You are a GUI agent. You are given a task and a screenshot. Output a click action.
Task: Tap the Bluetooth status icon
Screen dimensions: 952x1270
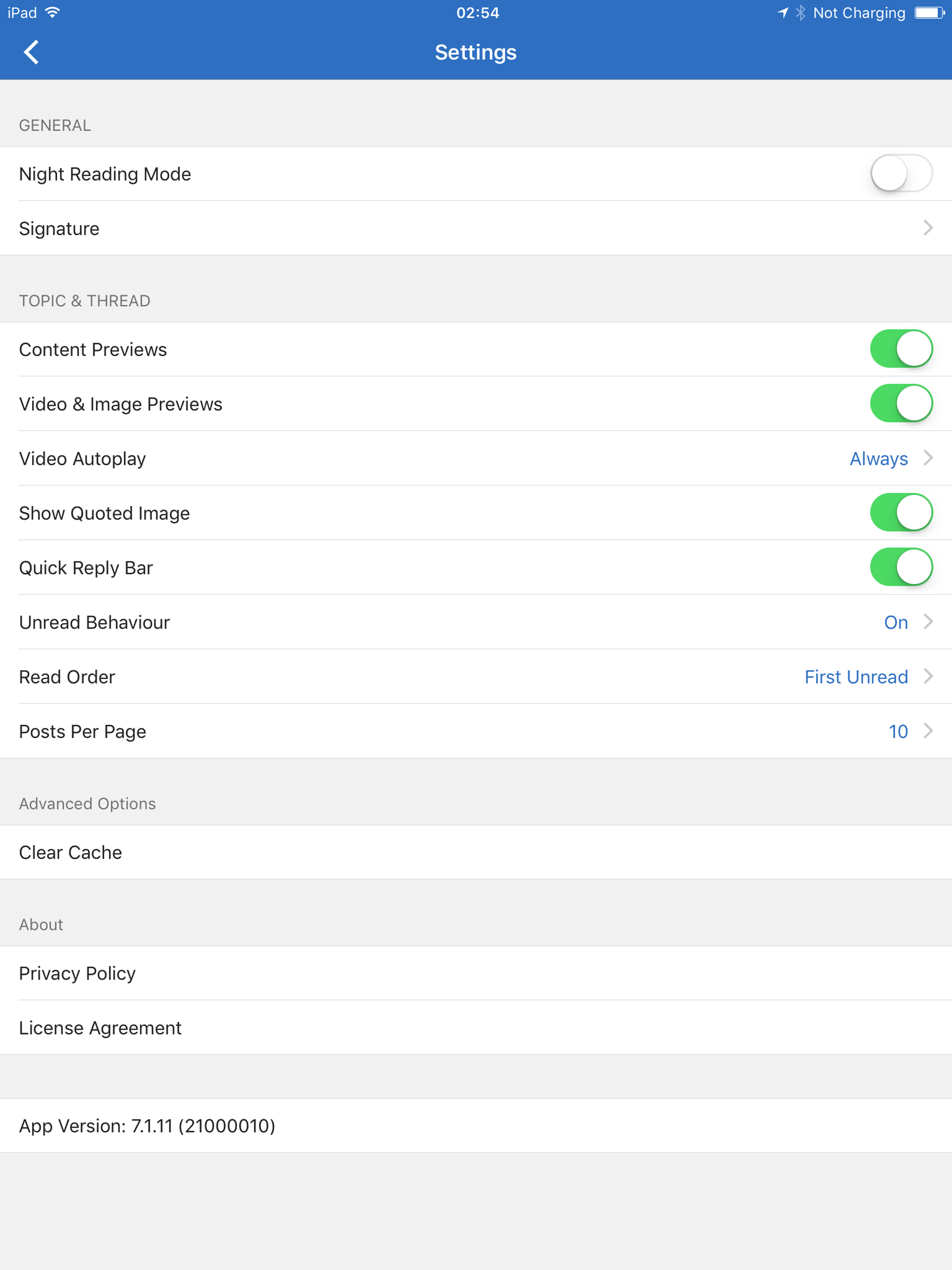800,13
